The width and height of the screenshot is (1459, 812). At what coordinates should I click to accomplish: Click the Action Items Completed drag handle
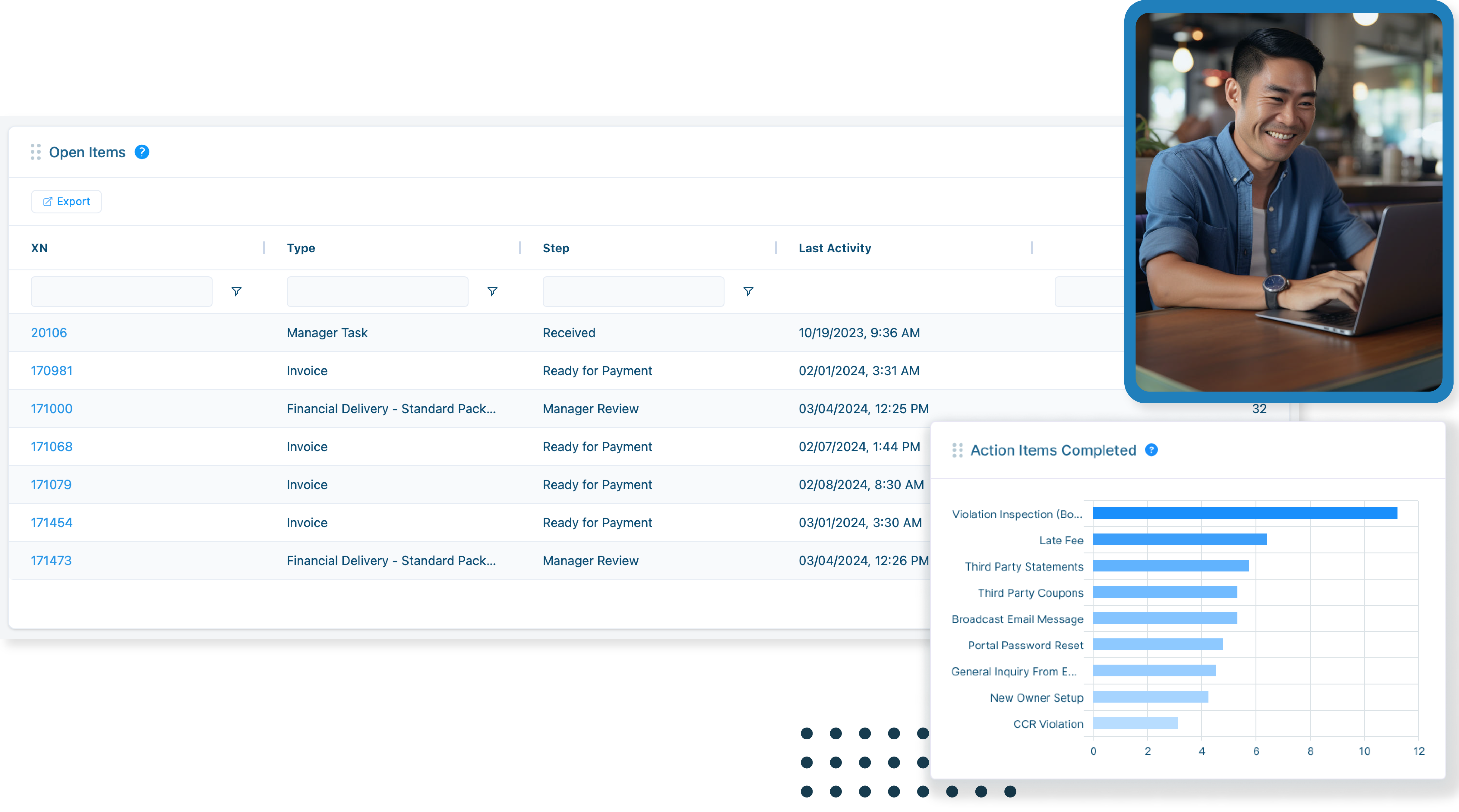(958, 450)
